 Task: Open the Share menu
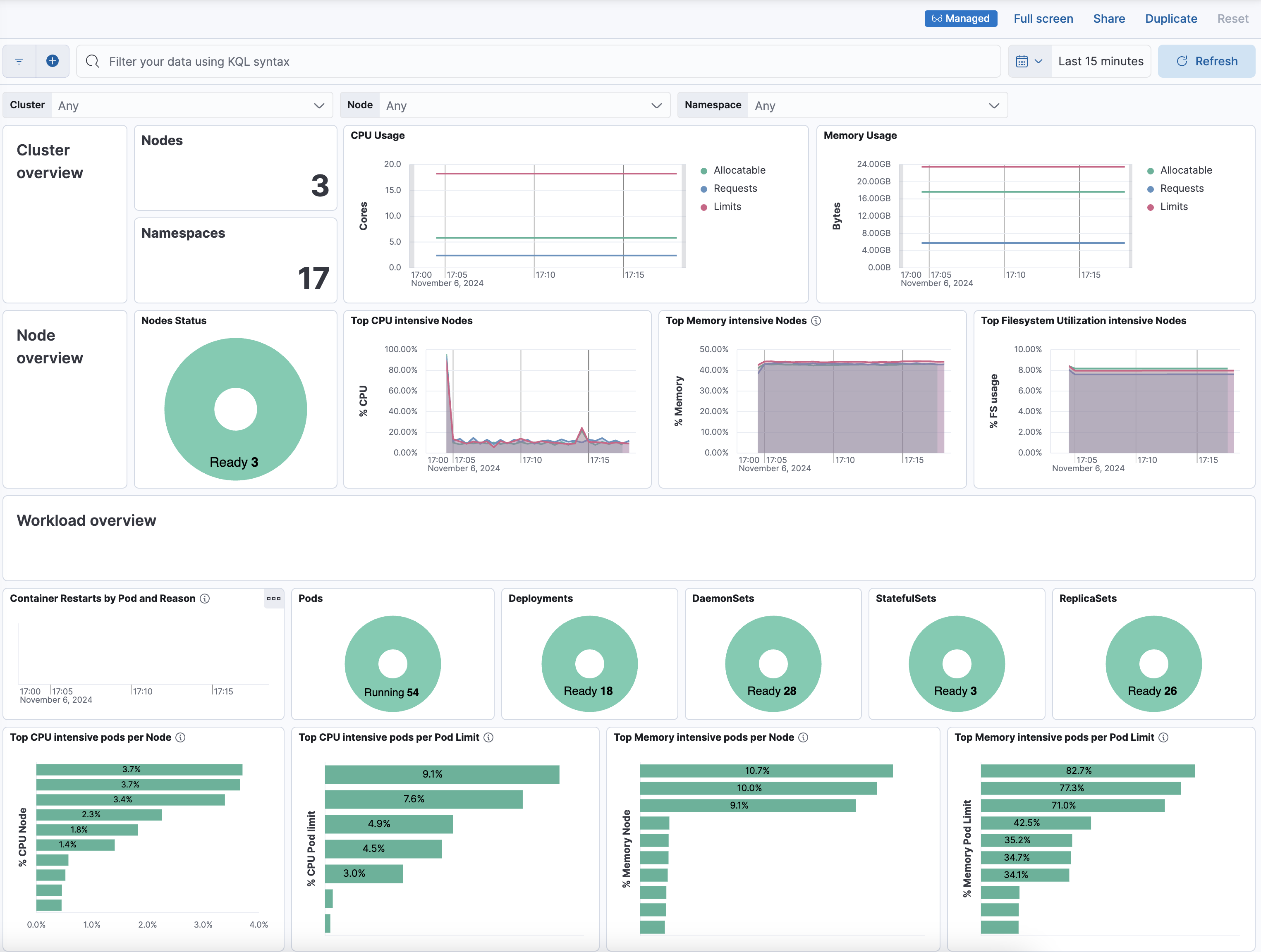tap(1109, 18)
